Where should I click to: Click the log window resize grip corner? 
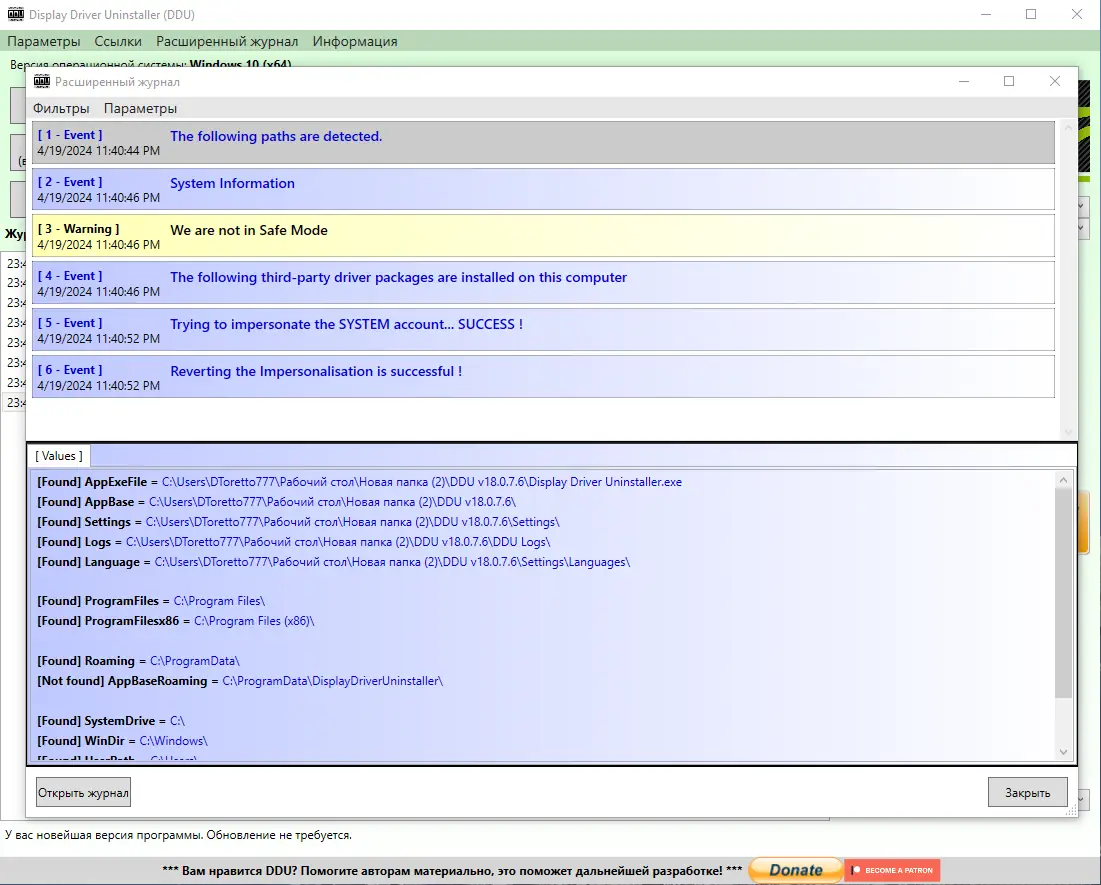tap(1071, 811)
